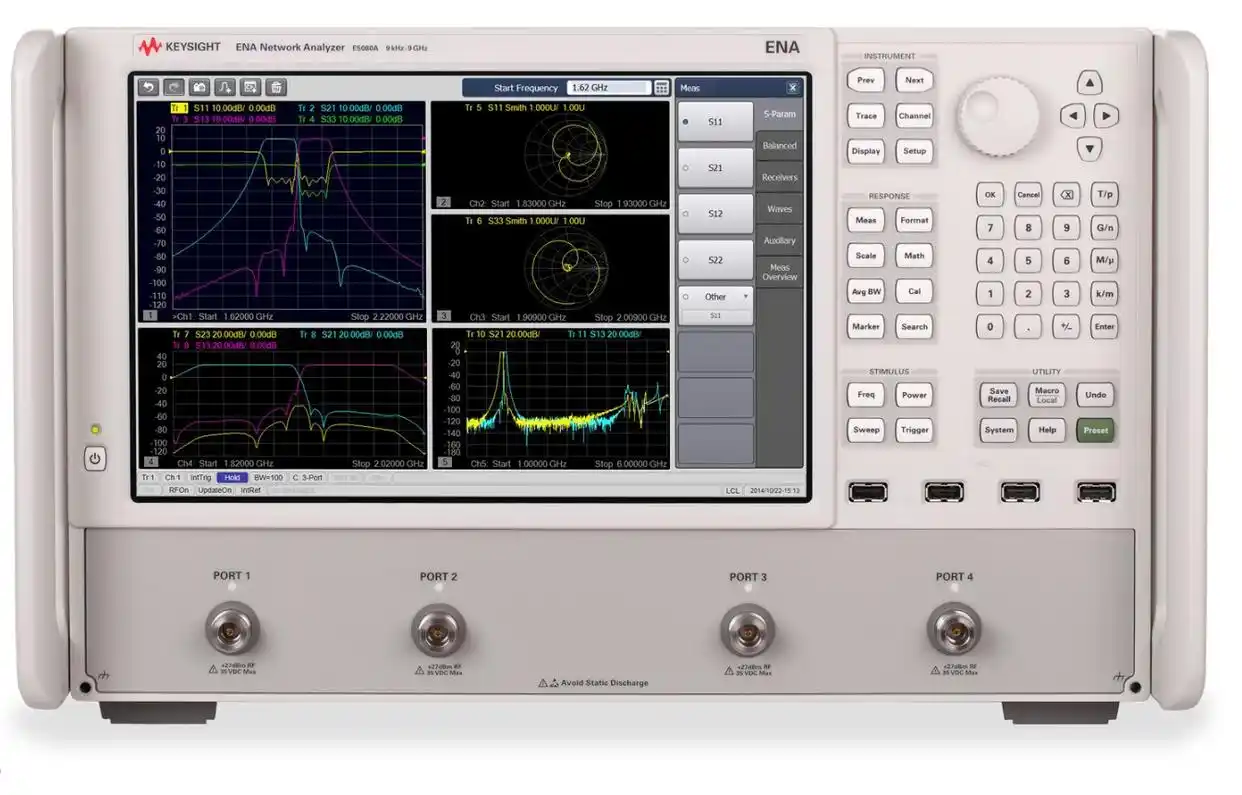Toggle RFOn in the status bar
Screen dimensions: 1242x795
coord(178,490)
